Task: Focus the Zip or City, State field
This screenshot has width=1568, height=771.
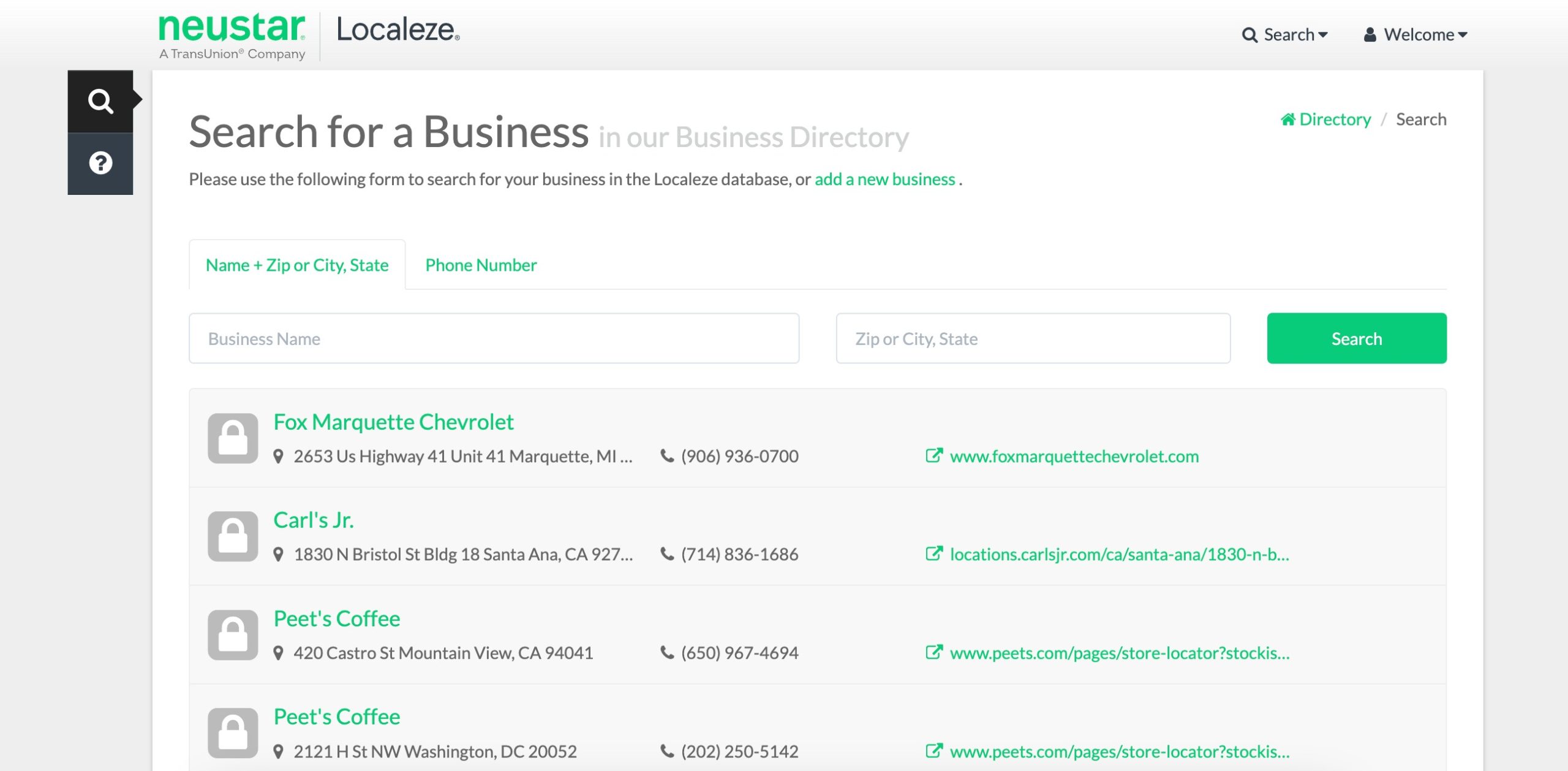Action: [x=1033, y=338]
